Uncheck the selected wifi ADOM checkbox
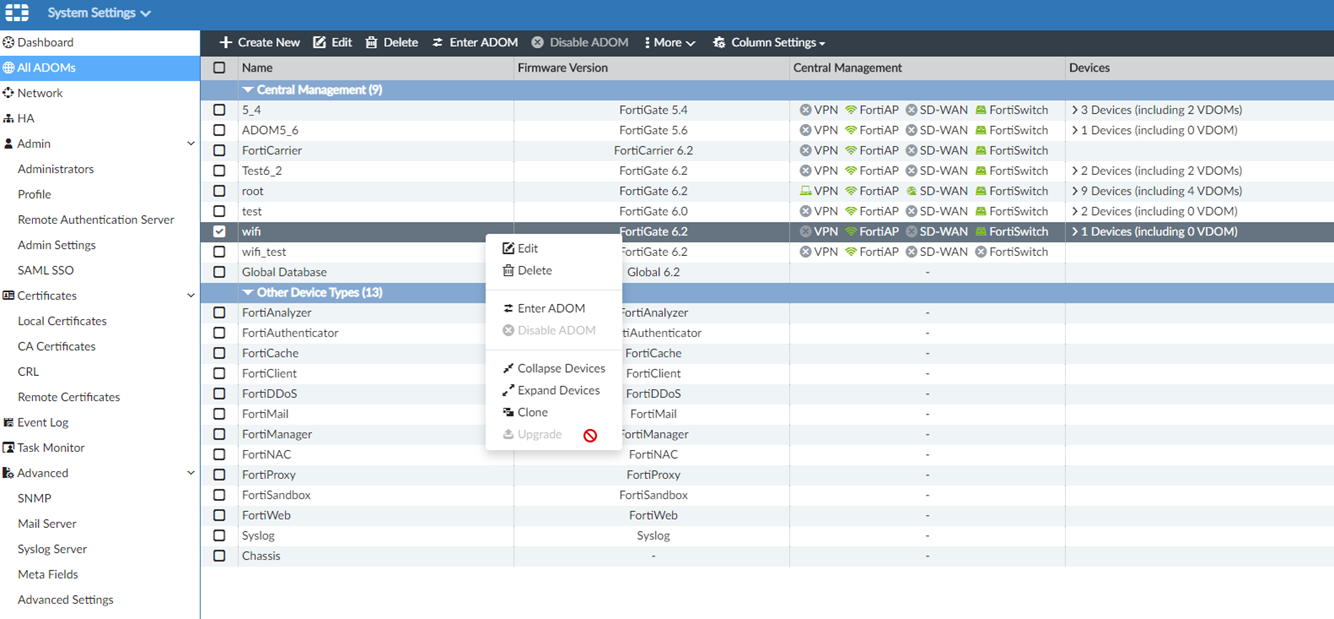The width and height of the screenshot is (1334, 619). (x=219, y=231)
